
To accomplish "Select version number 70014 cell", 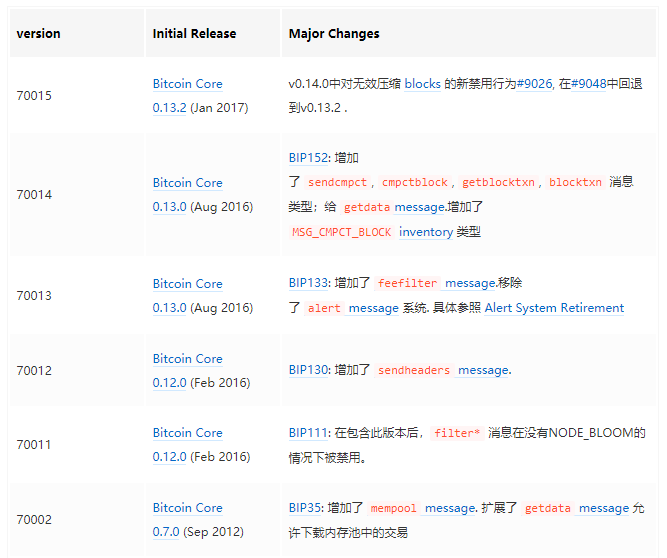I will pyautogui.click(x=77, y=195).
